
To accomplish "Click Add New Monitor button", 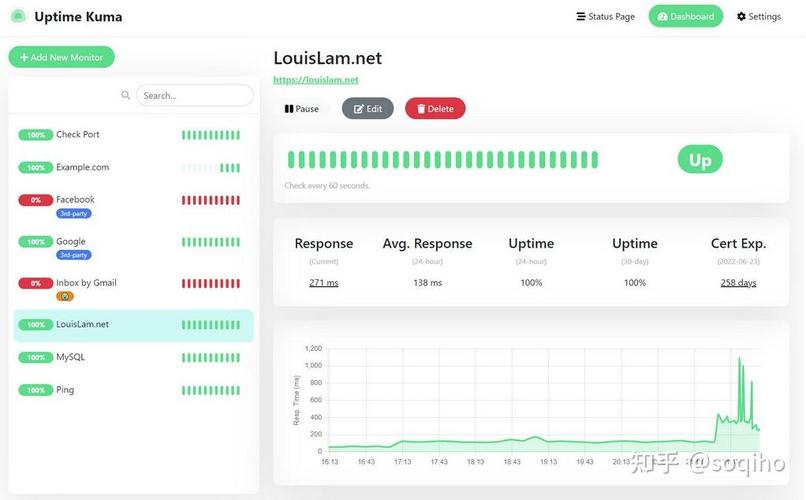I will pyautogui.click(x=61, y=57).
